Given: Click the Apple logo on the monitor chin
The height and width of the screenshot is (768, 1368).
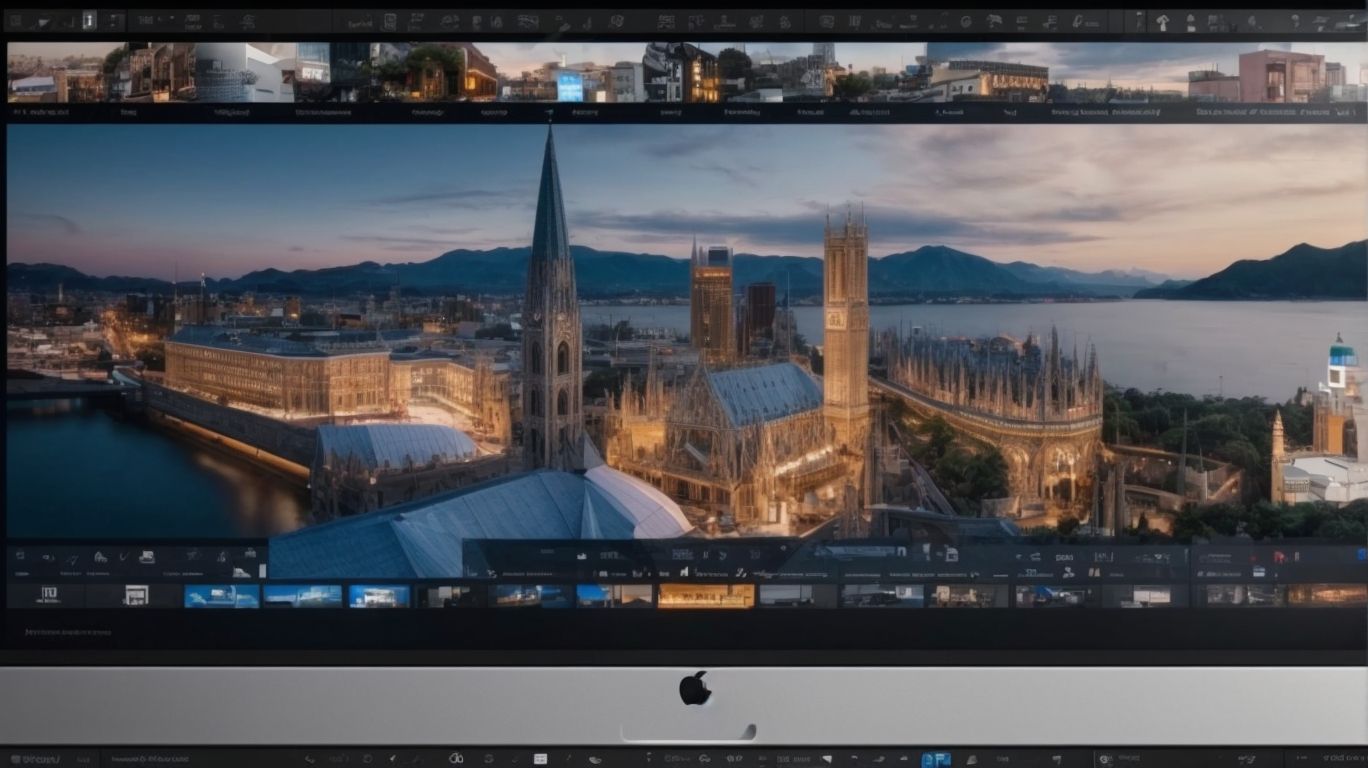Looking at the screenshot, I should click(x=695, y=688).
